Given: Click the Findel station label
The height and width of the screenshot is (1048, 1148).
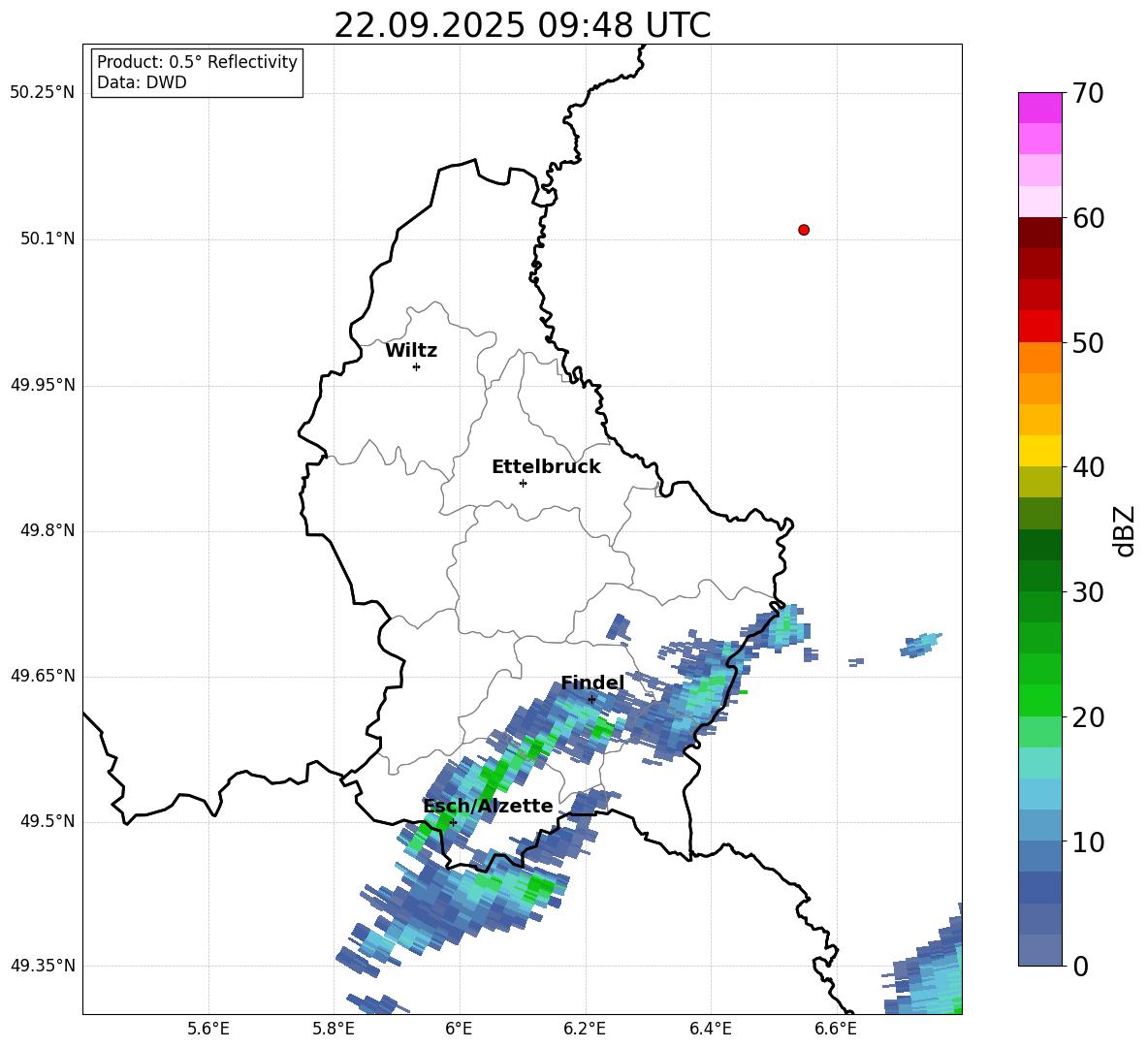Looking at the screenshot, I should click(x=592, y=683).
